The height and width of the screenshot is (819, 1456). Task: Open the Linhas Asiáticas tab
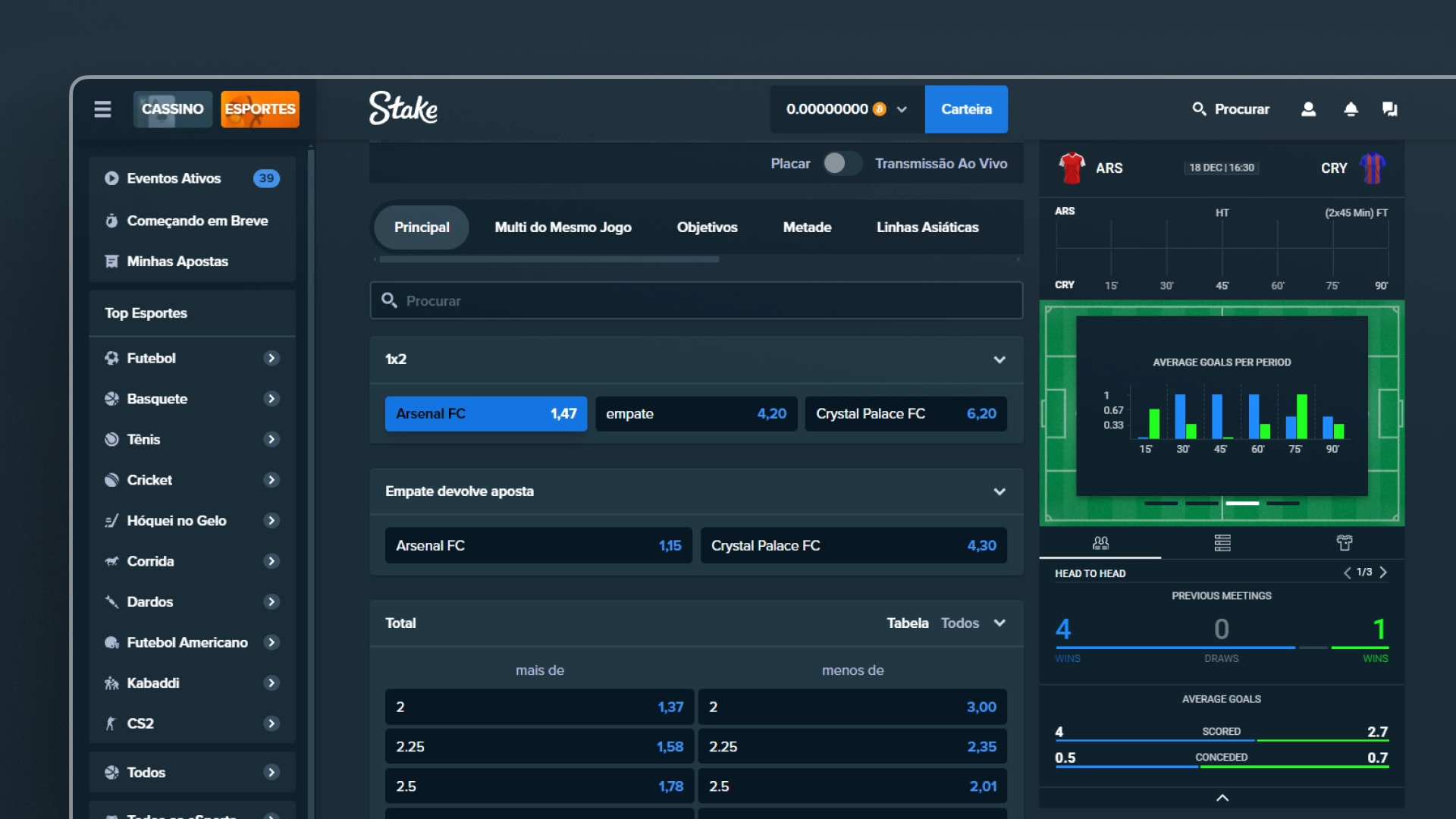(x=927, y=227)
